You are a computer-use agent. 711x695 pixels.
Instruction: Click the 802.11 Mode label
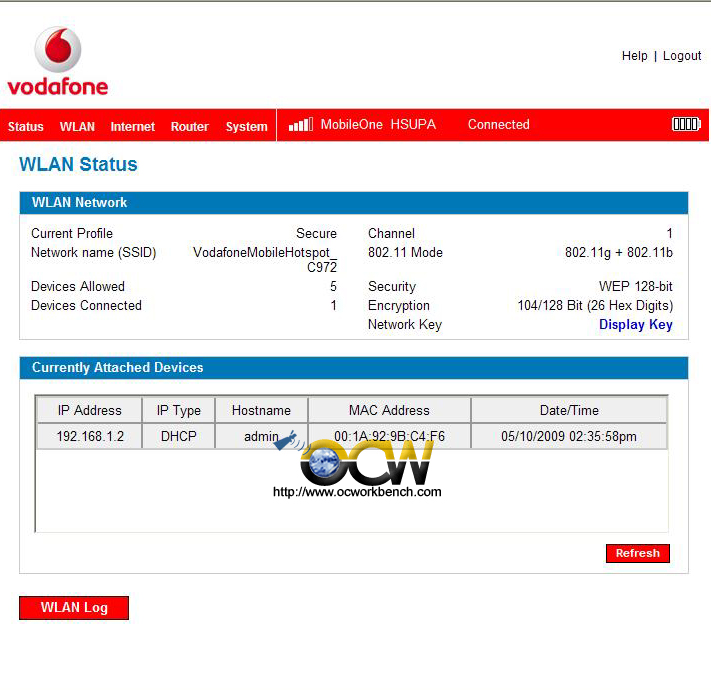click(405, 253)
